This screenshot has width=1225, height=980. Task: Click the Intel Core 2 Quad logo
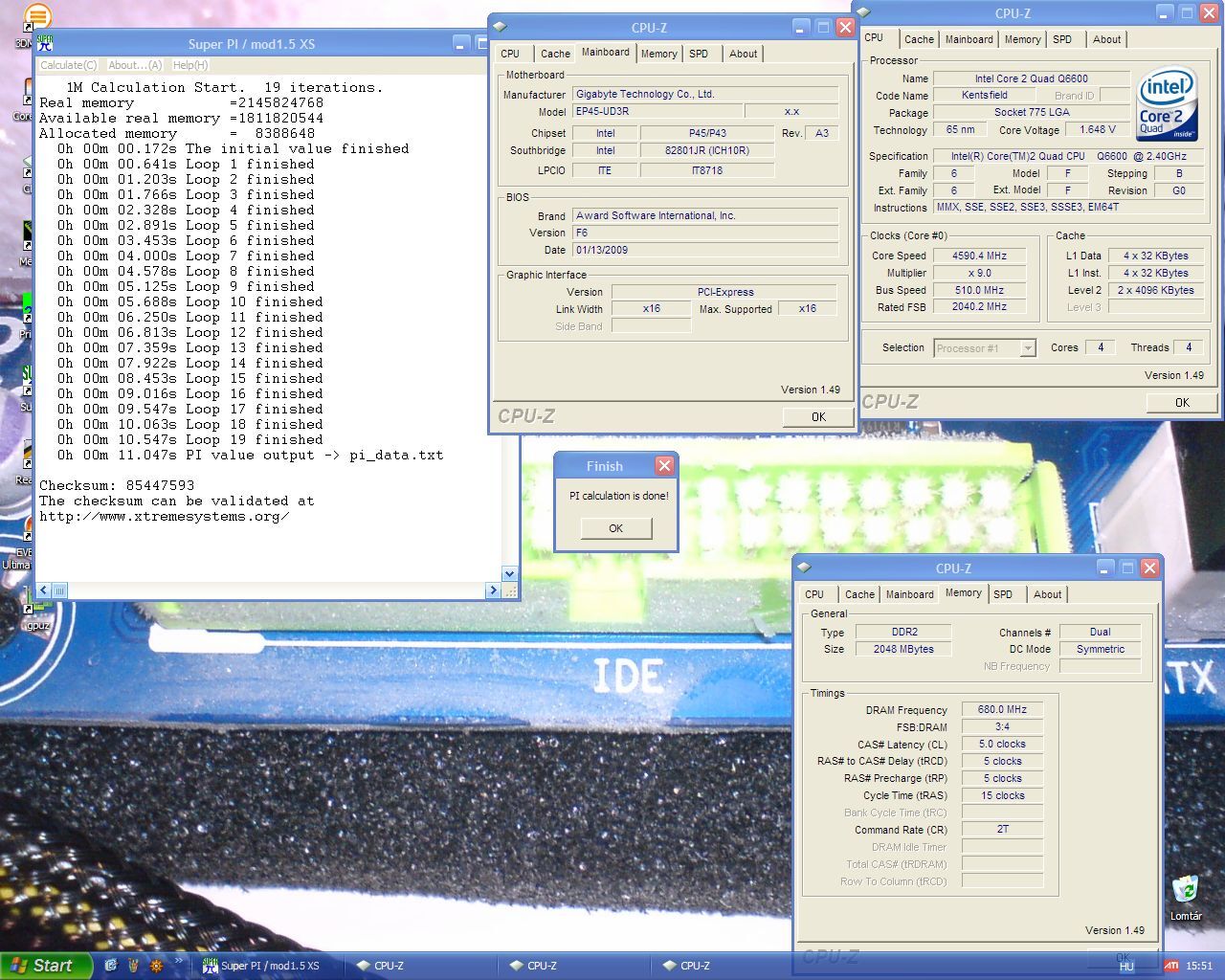pyautogui.click(x=1168, y=103)
